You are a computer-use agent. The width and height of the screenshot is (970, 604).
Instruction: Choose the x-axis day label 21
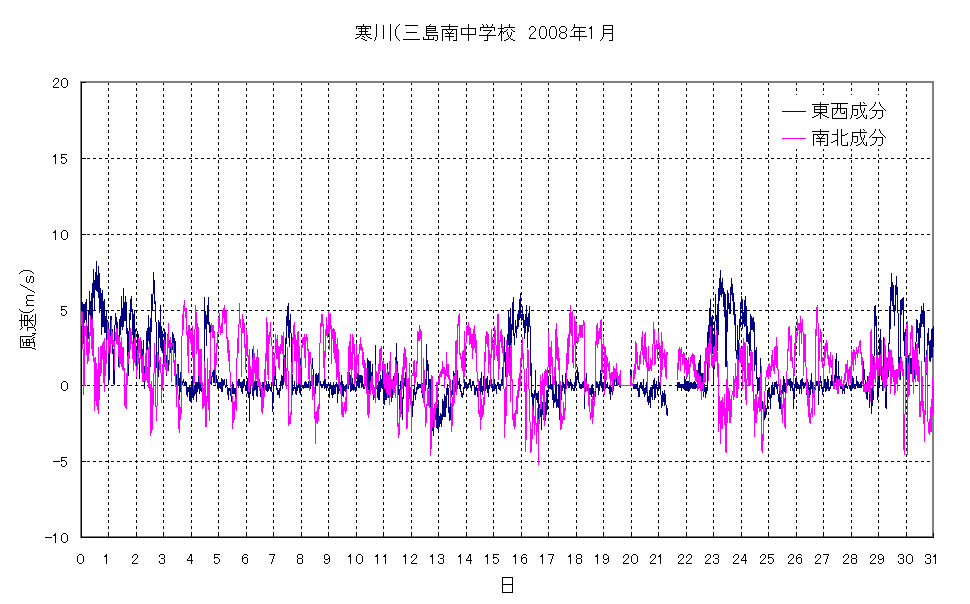[656, 559]
